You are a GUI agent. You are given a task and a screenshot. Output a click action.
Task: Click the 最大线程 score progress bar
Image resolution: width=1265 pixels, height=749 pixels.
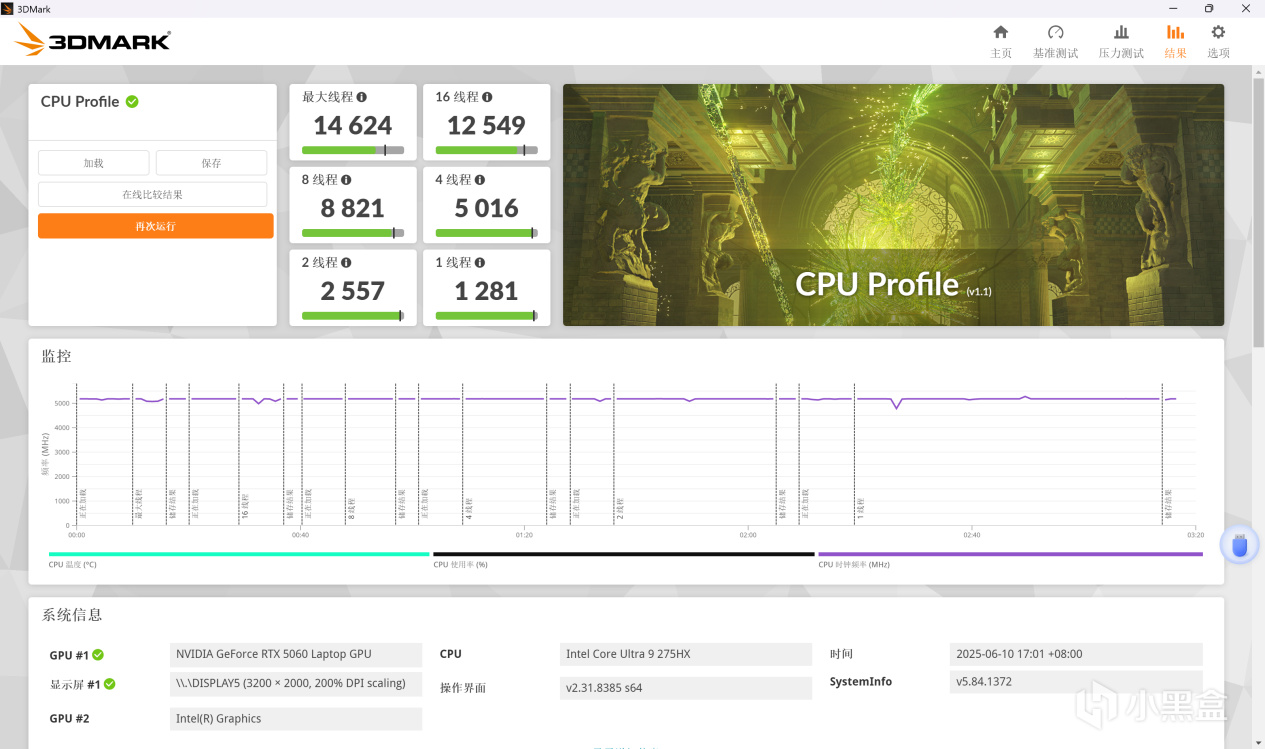353,150
